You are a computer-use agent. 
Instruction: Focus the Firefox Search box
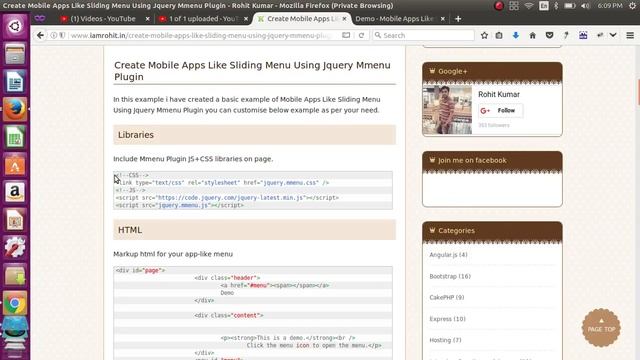pyautogui.click(x=423, y=36)
